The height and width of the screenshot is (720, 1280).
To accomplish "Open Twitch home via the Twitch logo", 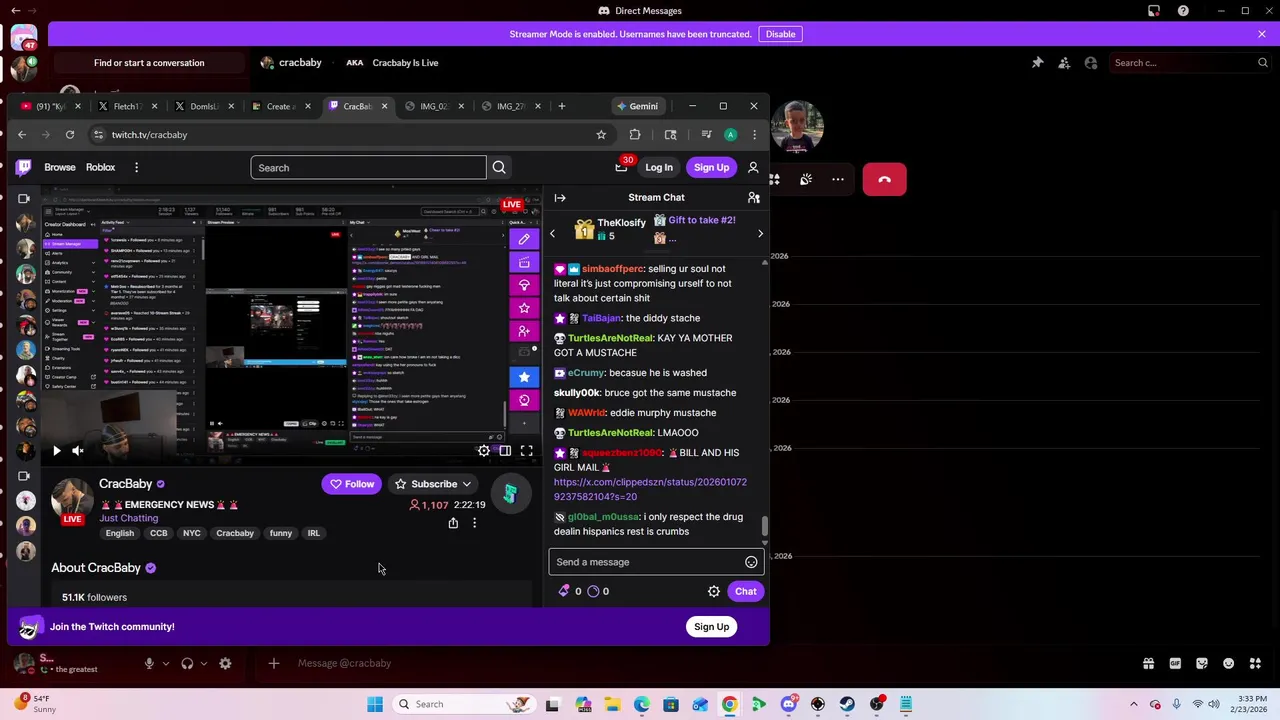I will 24,167.
